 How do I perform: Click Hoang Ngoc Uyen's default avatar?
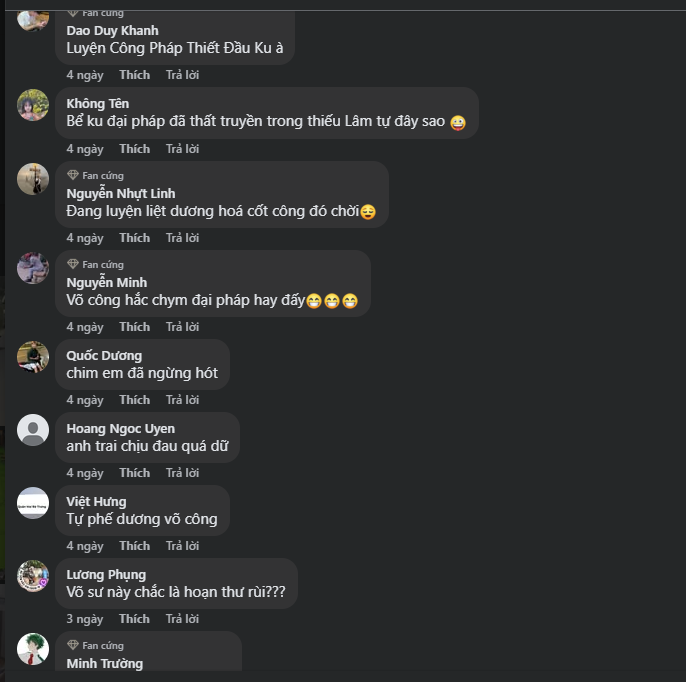[33, 430]
